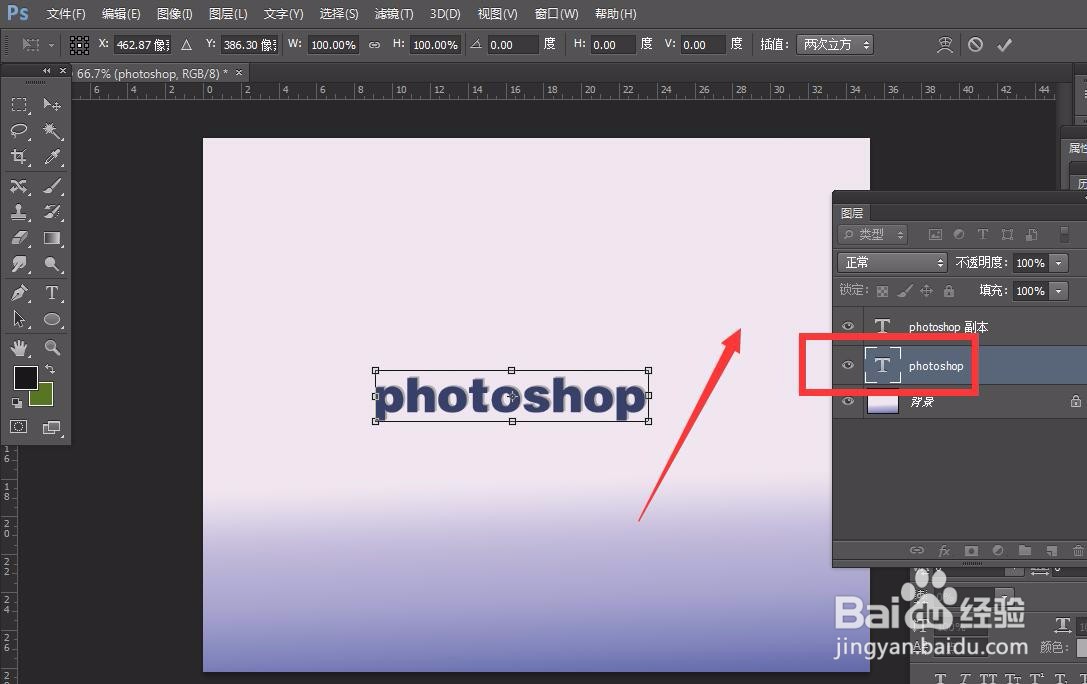
Task: Hide the selected photoshop text layer
Action: (x=848, y=365)
